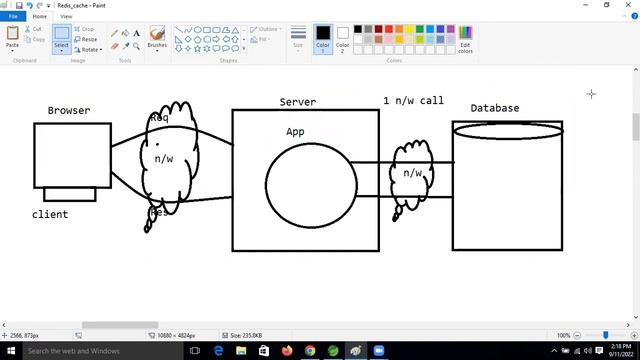Image resolution: width=640 pixels, height=360 pixels.
Task: Pick the yellow color swatch
Action: pos(409,29)
